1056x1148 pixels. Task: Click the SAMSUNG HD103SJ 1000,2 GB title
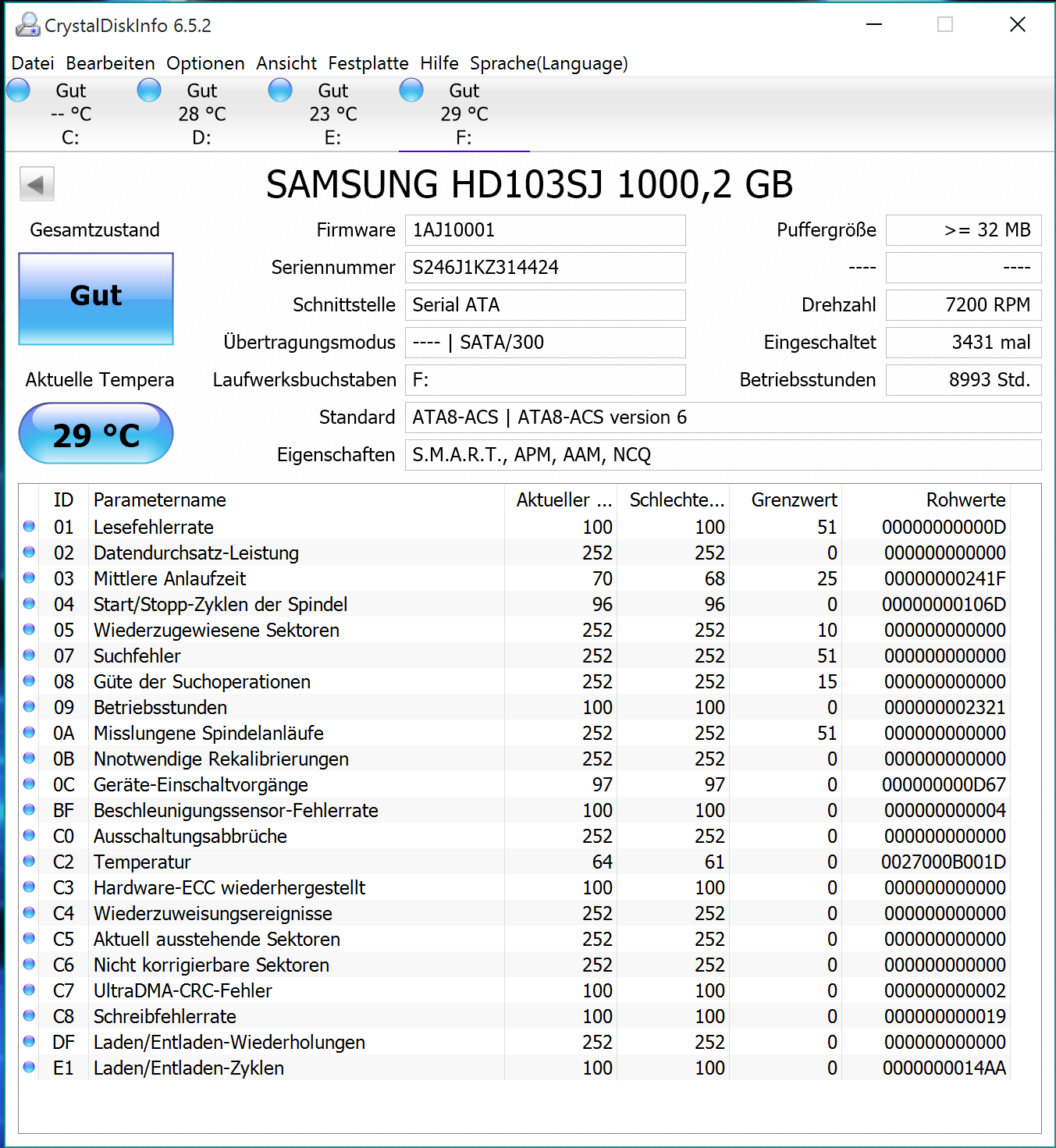[529, 185]
